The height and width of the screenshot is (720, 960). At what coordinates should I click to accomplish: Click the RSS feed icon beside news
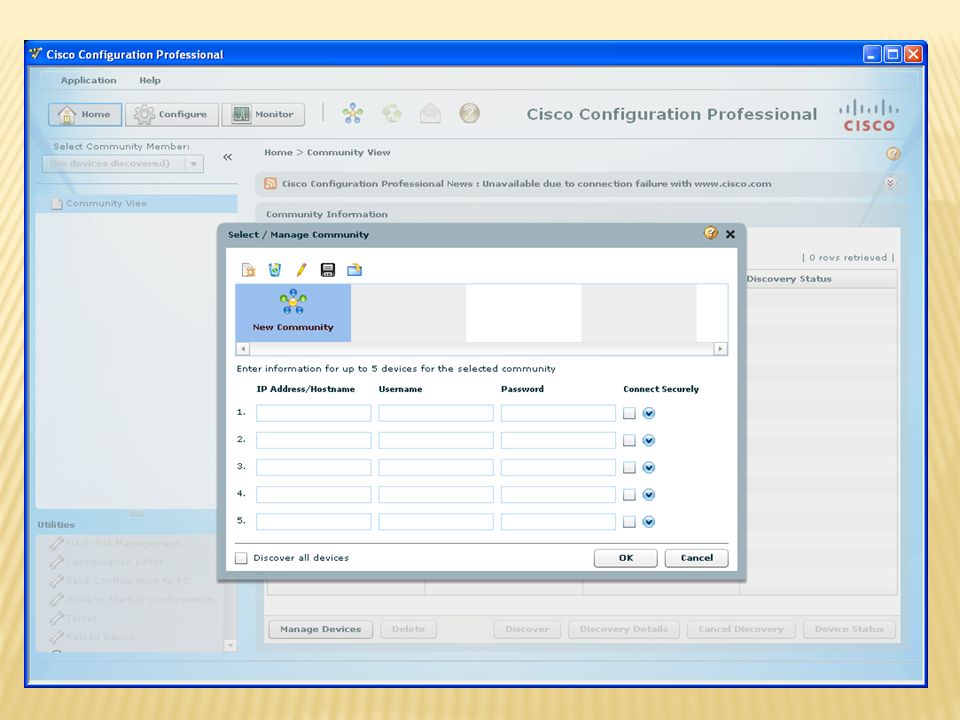(270, 184)
